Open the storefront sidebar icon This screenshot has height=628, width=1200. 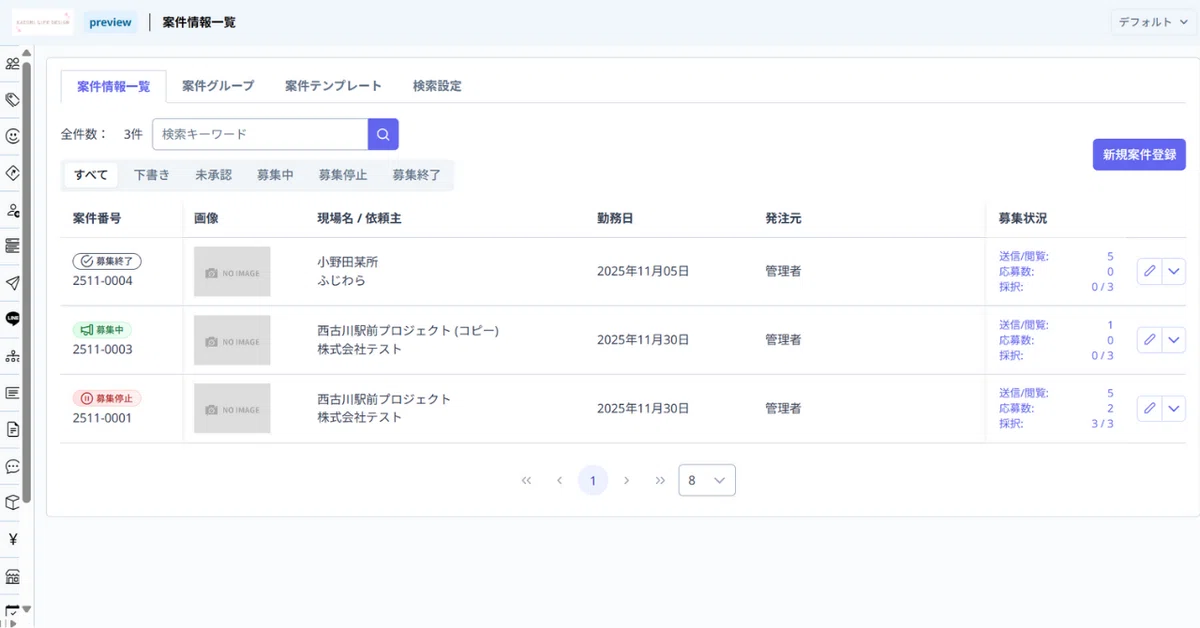(13, 576)
